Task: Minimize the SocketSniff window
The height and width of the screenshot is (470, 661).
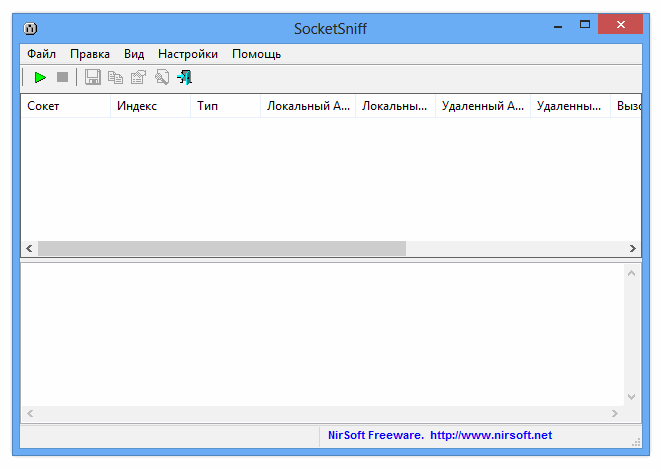Action: pos(558,25)
